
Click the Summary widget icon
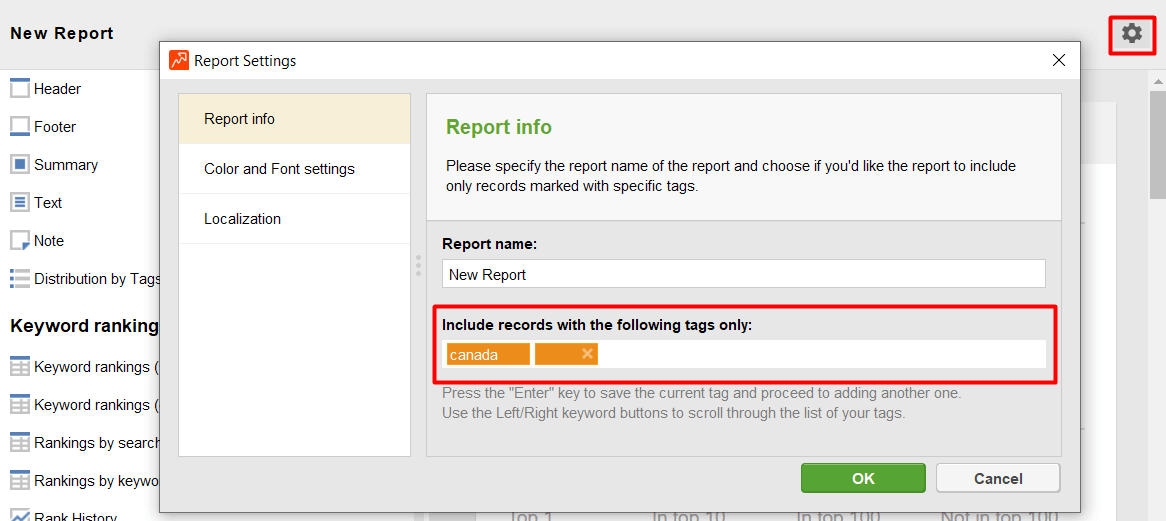19,164
